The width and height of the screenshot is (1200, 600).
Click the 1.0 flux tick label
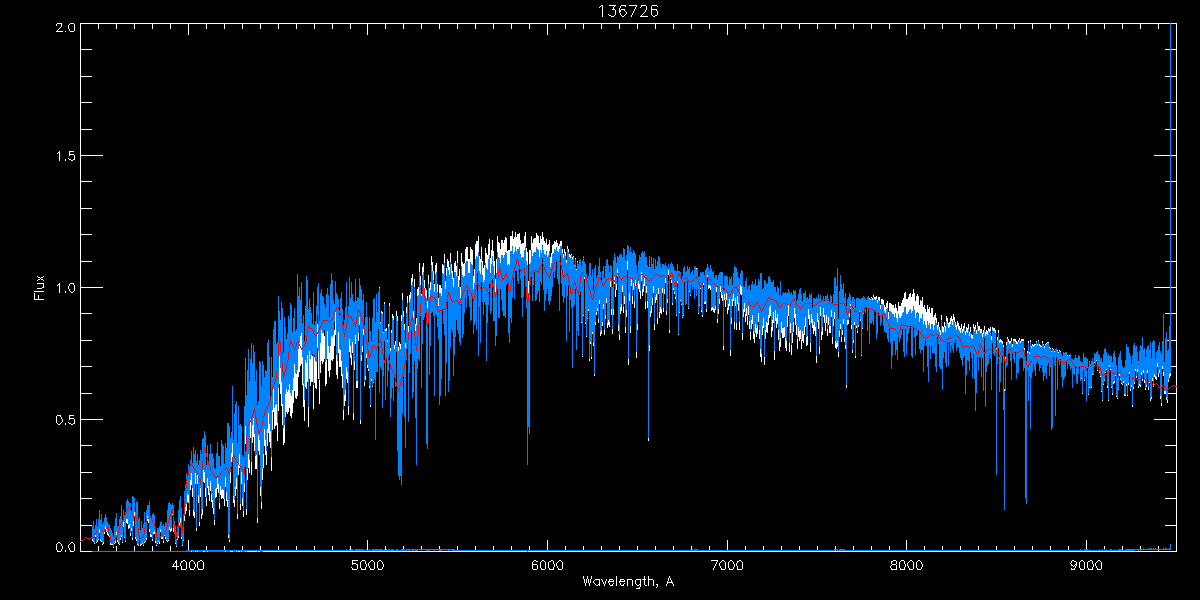(65, 288)
